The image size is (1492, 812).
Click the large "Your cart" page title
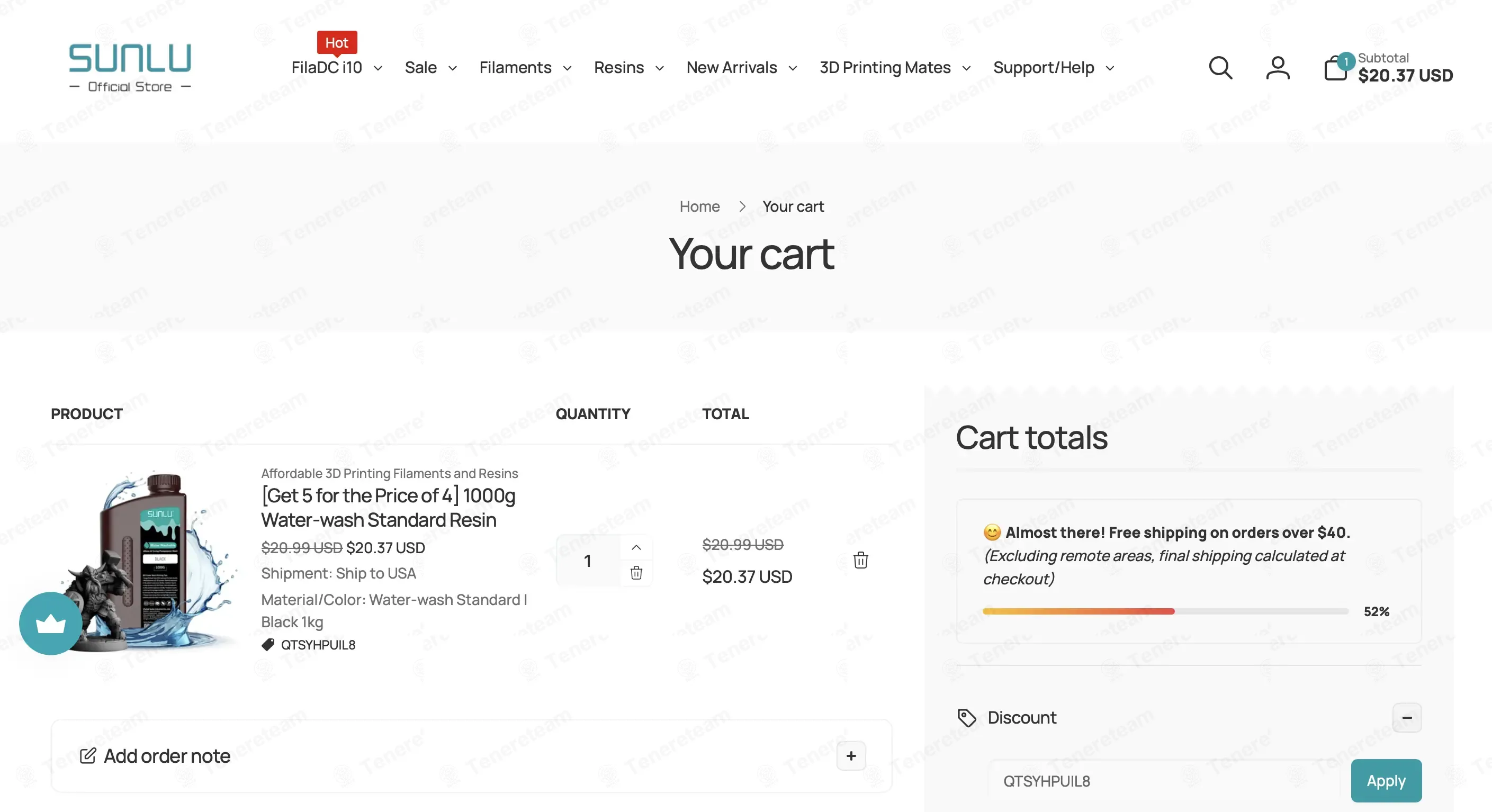pyautogui.click(x=751, y=254)
